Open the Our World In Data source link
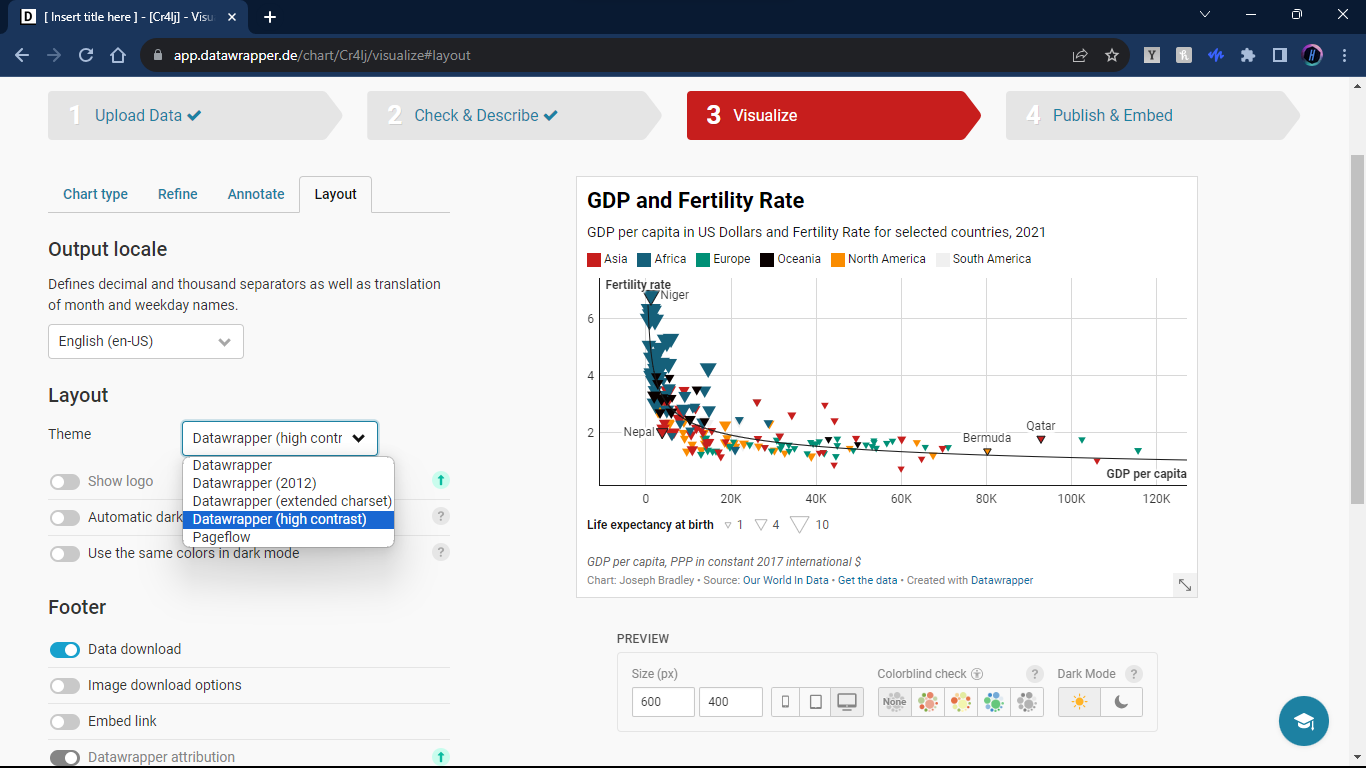 [785, 580]
